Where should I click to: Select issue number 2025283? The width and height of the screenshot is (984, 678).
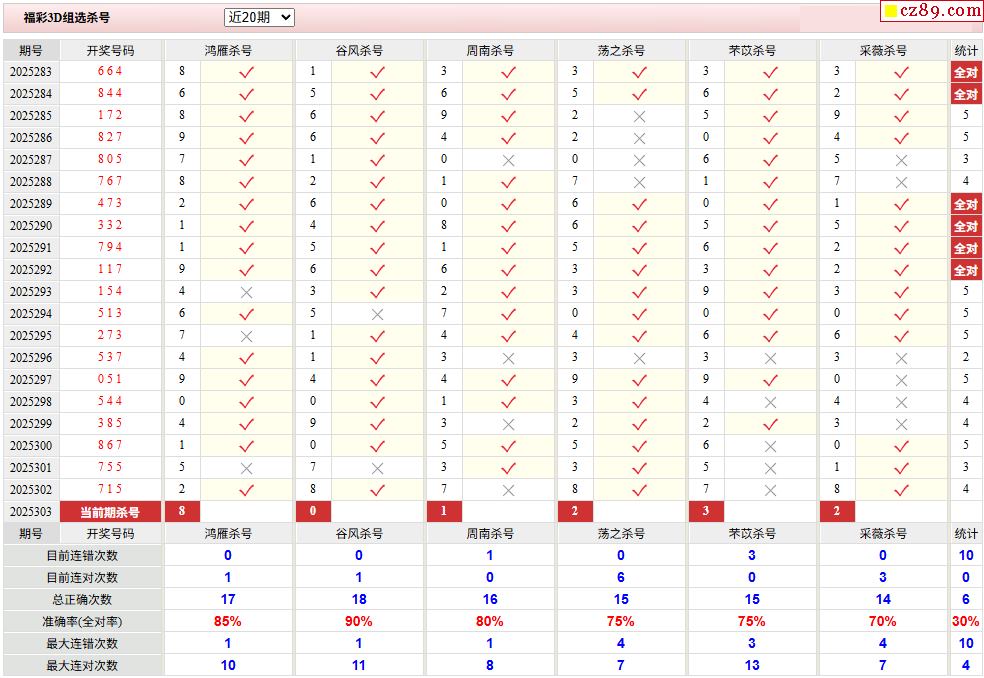point(31,72)
